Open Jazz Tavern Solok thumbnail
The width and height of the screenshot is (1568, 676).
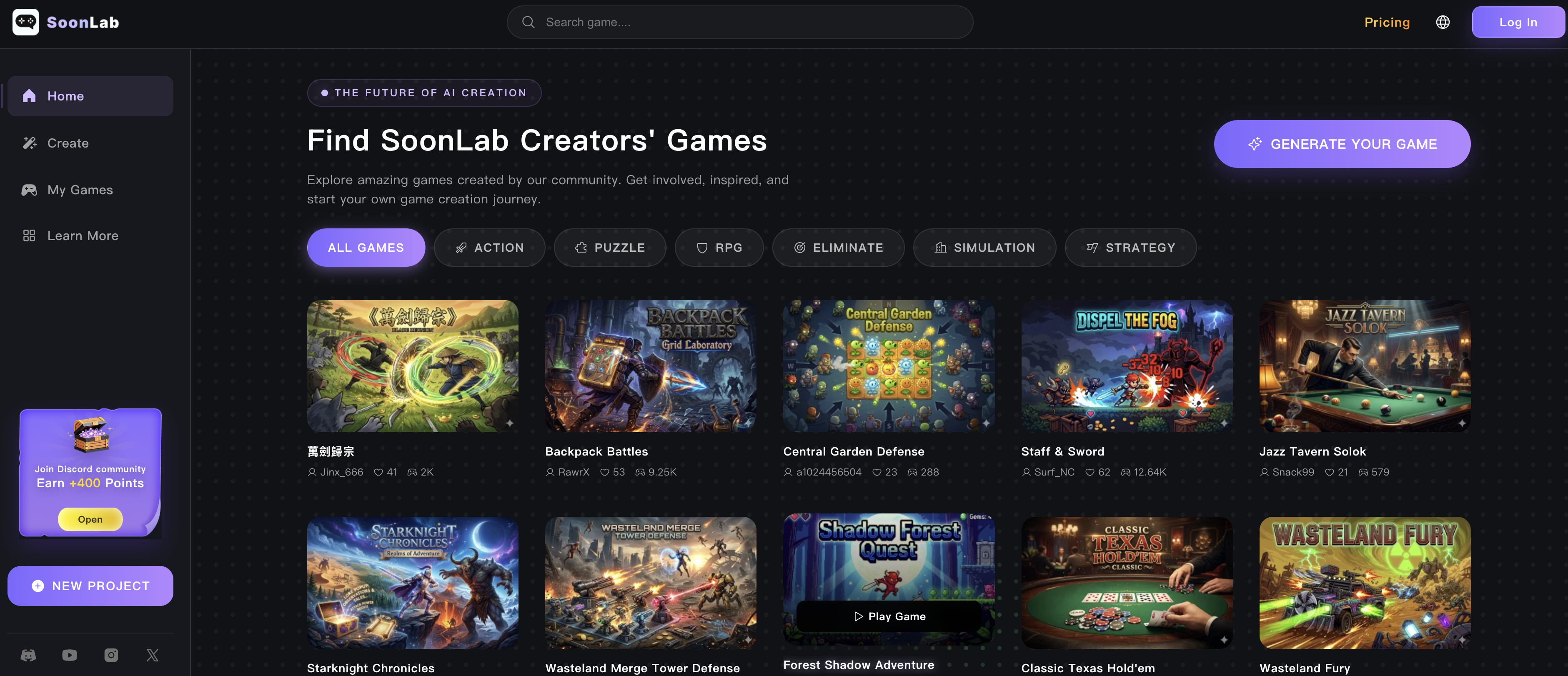pos(1365,366)
